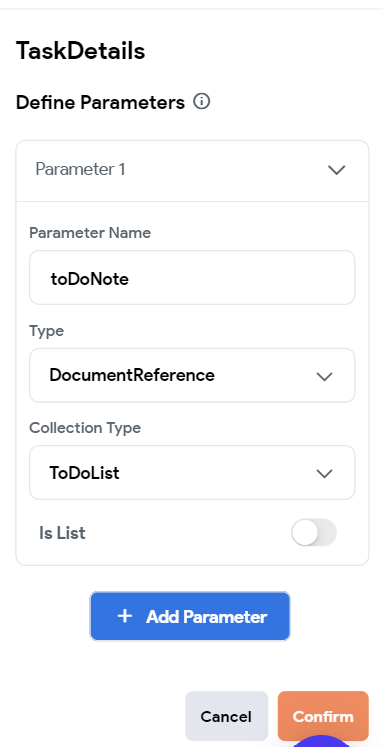
Task: Click the chevron in Collection Type field
Action: [x=324, y=474]
